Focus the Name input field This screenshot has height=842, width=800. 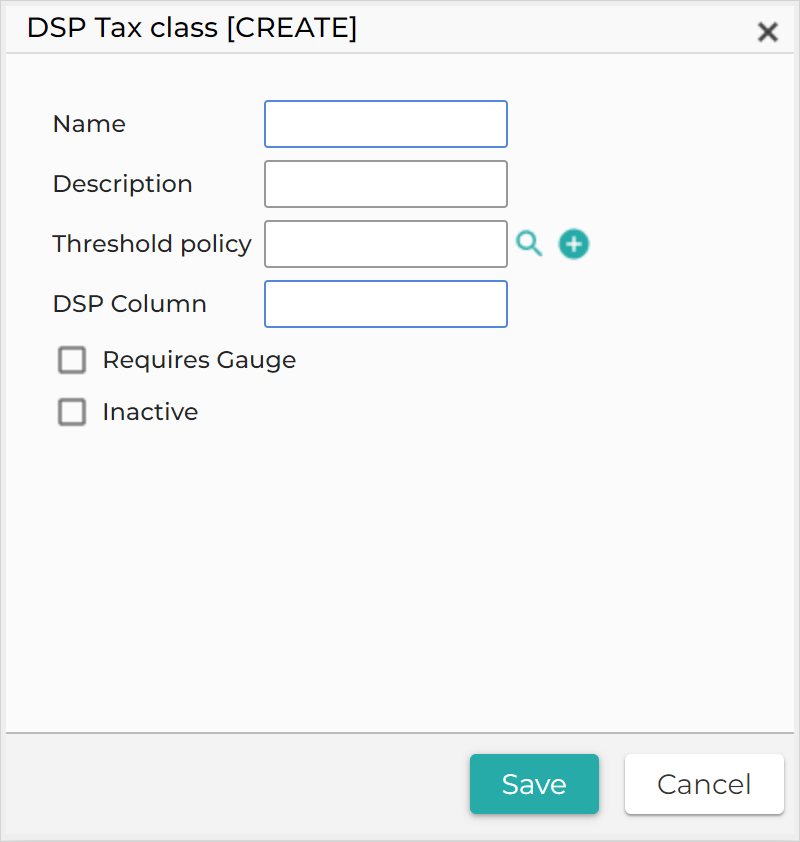(386, 124)
